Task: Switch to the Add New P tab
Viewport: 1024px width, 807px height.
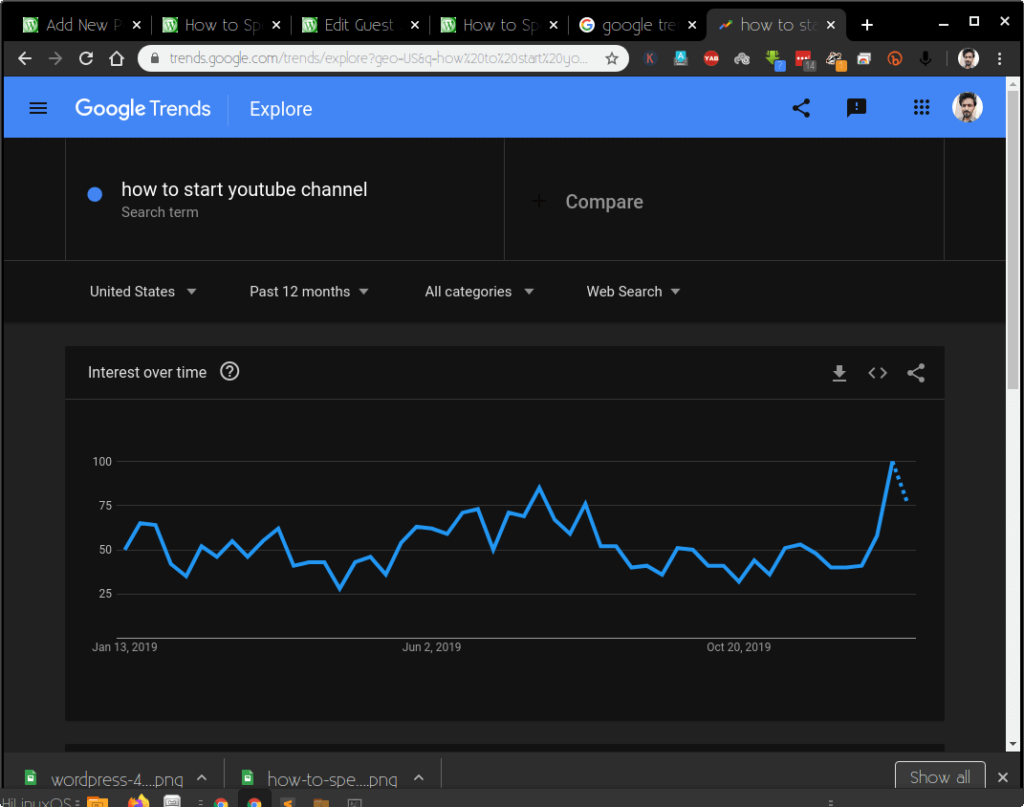Action: point(82,25)
